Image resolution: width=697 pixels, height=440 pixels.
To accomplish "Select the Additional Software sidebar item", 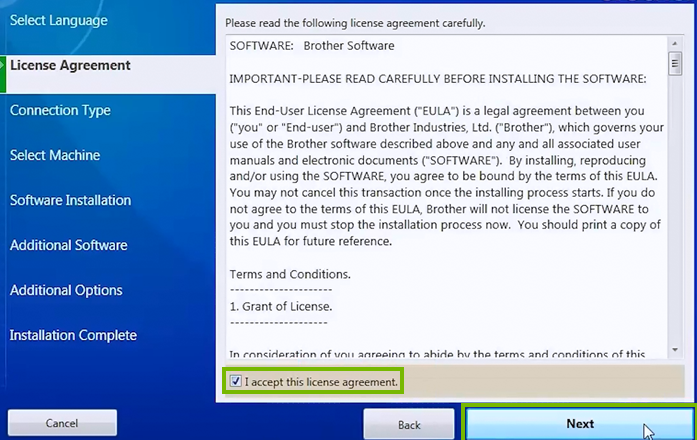I will tap(68, 245).
